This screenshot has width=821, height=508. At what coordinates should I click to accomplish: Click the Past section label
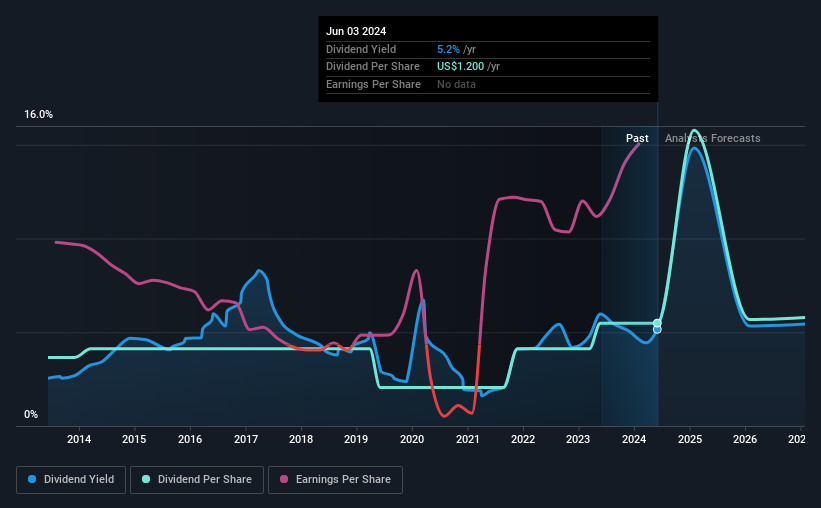click(x=637, y=138)
